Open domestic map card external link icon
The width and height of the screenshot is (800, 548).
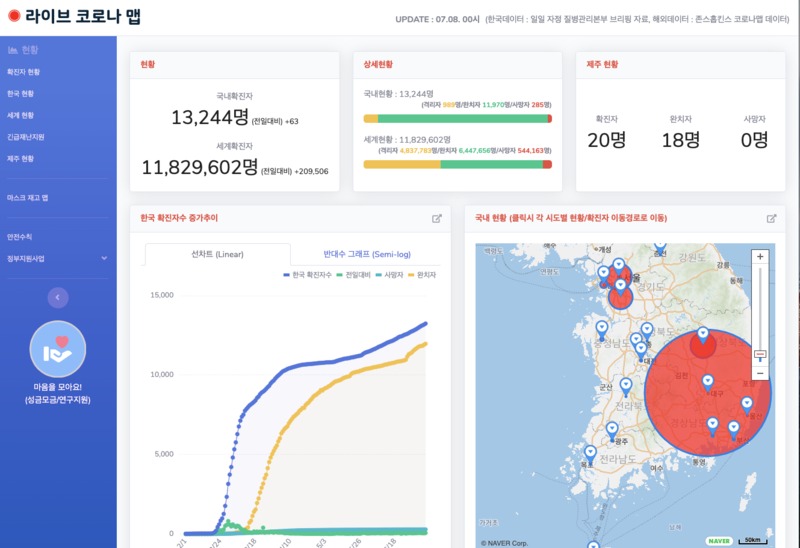click(x=771, y=218)
